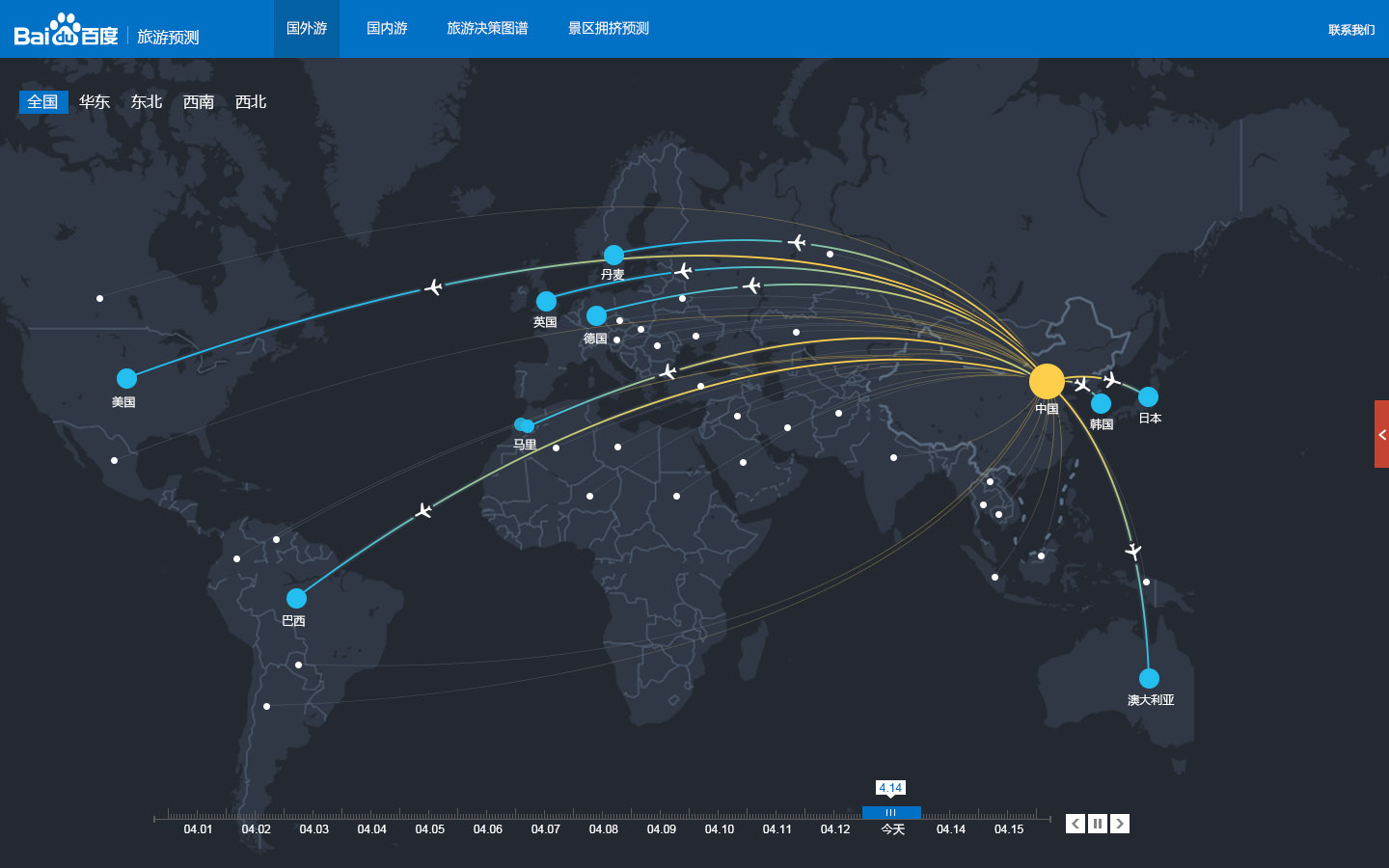Select the Australia destination marker
The height and width of the screenshot is (868, 1389).
click(x=1149, y=678)
